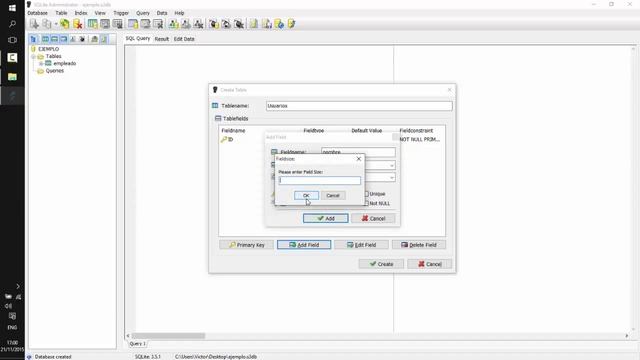Select the EJEMPLO database in the tree
This screenshot has width=640, height=360.
point(49,49)
